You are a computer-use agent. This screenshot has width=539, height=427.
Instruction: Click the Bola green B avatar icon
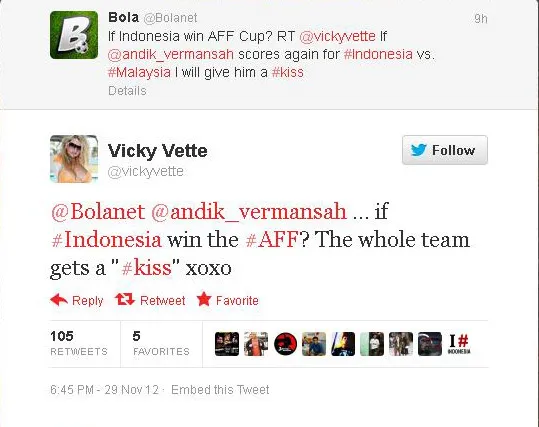[74, 35]
